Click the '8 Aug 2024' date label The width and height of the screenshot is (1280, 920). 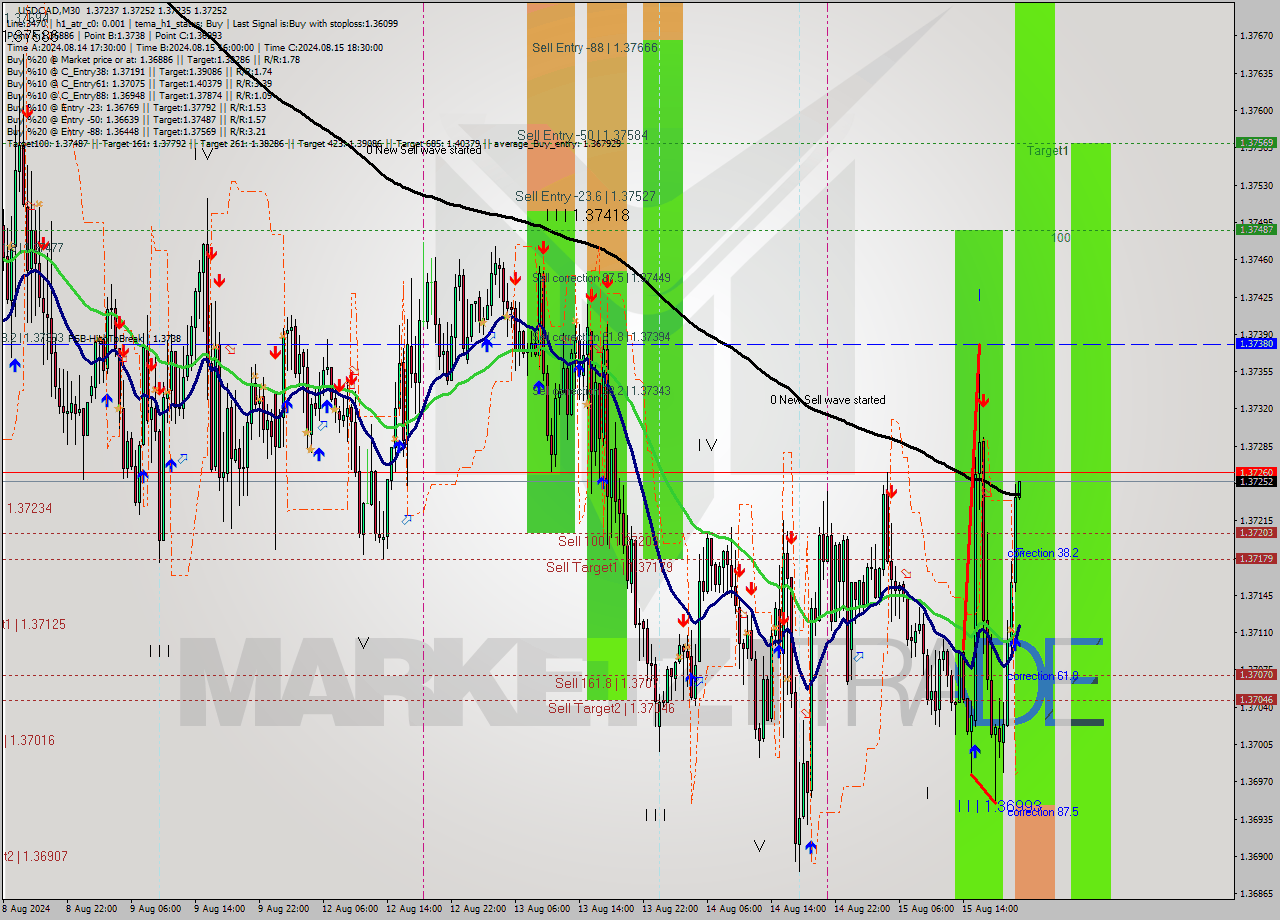26,909
